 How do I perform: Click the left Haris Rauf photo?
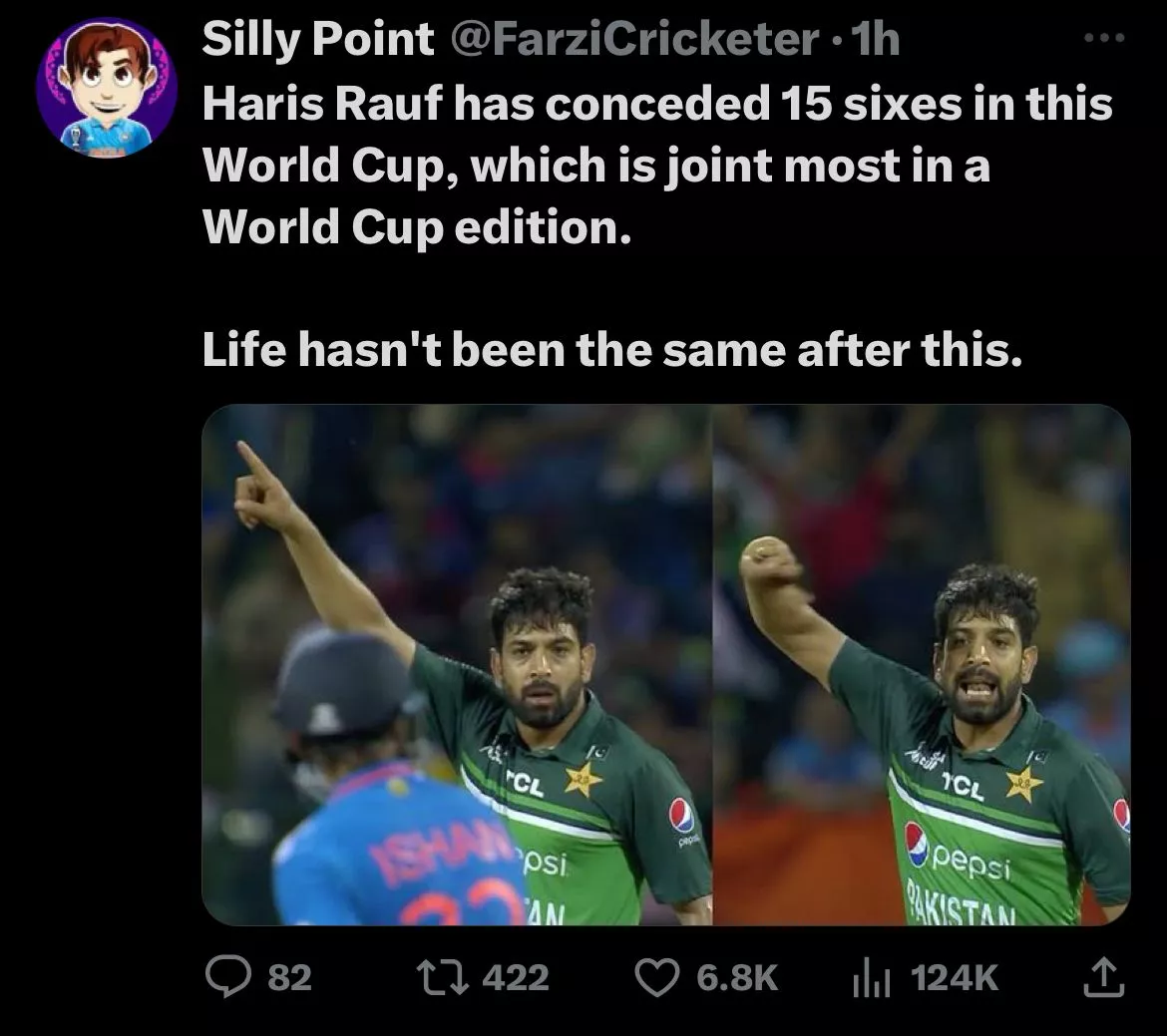coord(459,668)
